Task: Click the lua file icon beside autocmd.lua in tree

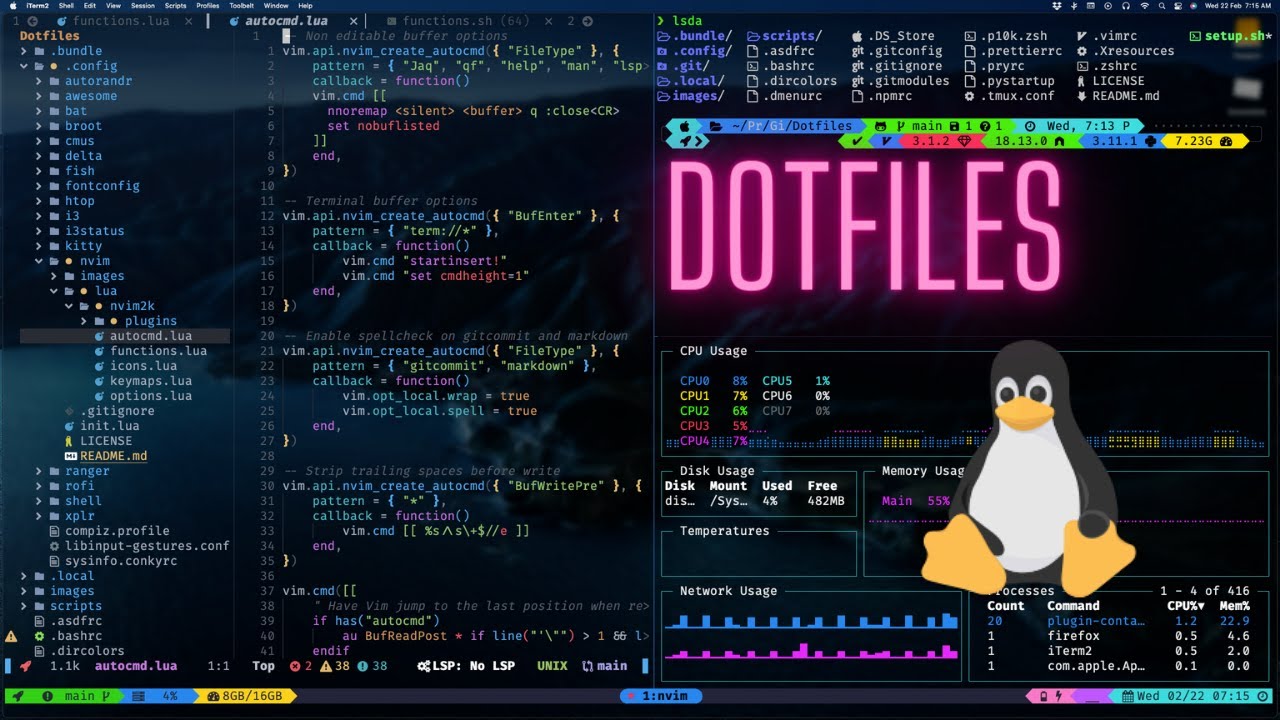Action: pyautogui.click(x=100, y=336)
